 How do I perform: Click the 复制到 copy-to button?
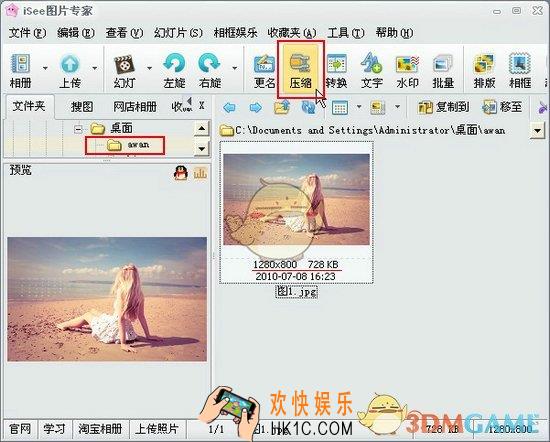point(444,107)
